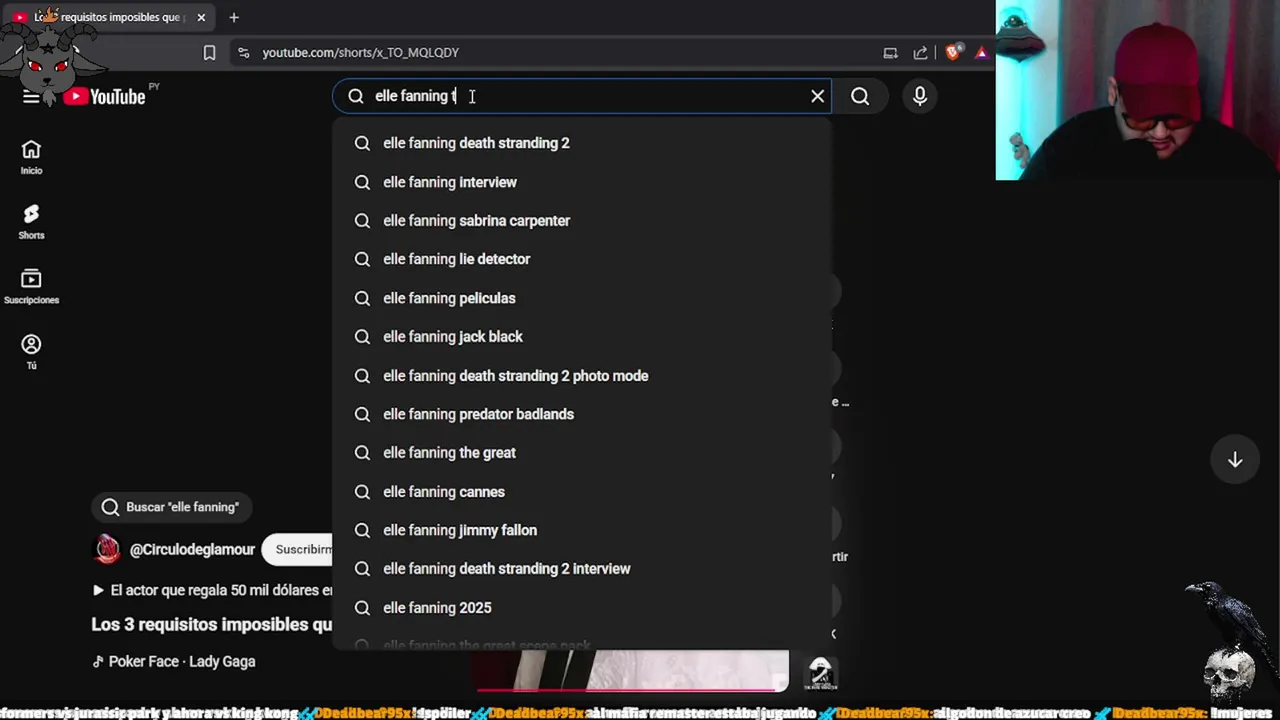Open Brave Rewards triangle icon
This screenshot has width=1280, height=720.
pyautogui.click(x=982, y=53)
